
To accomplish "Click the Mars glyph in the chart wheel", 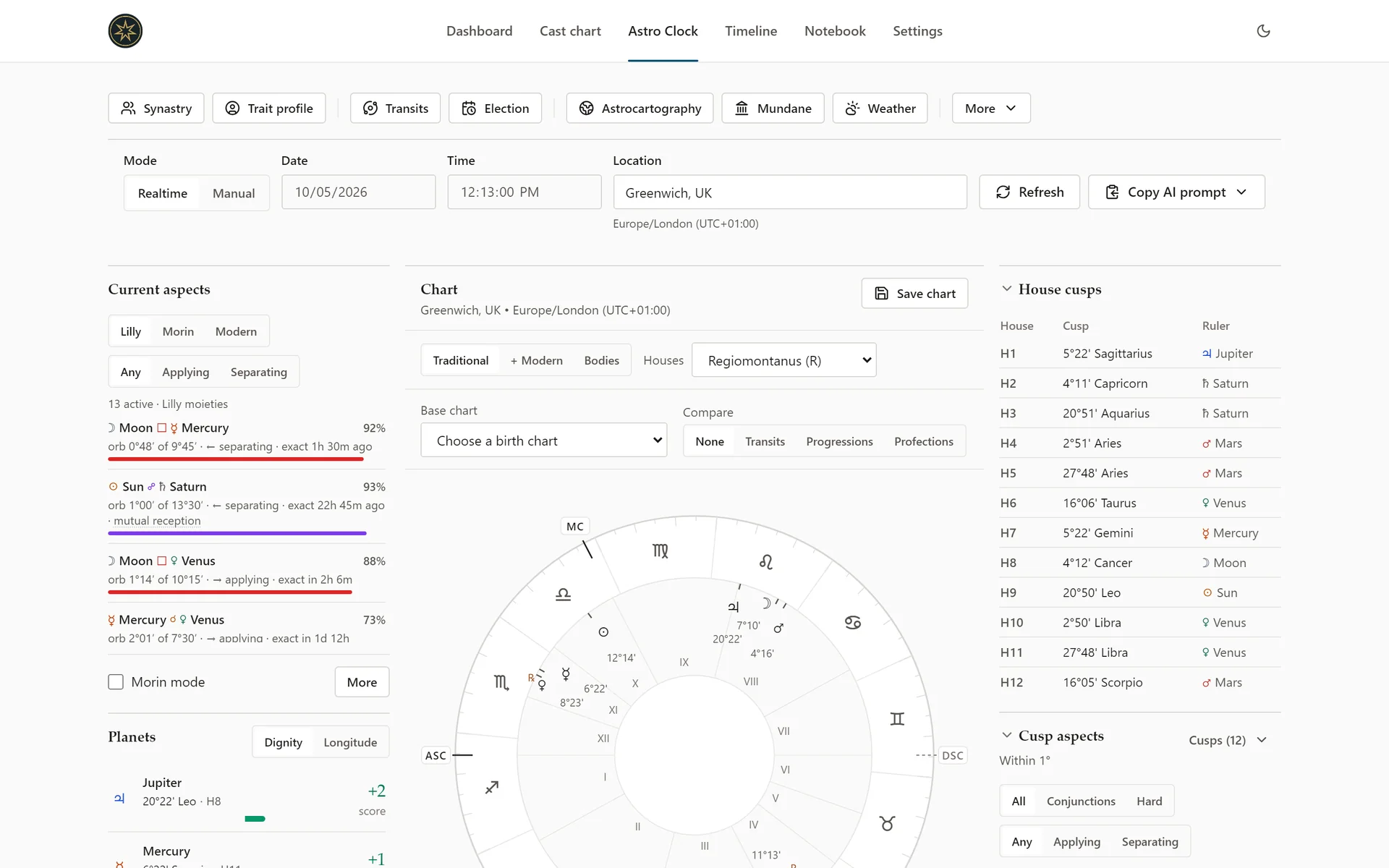I will 778,628.
